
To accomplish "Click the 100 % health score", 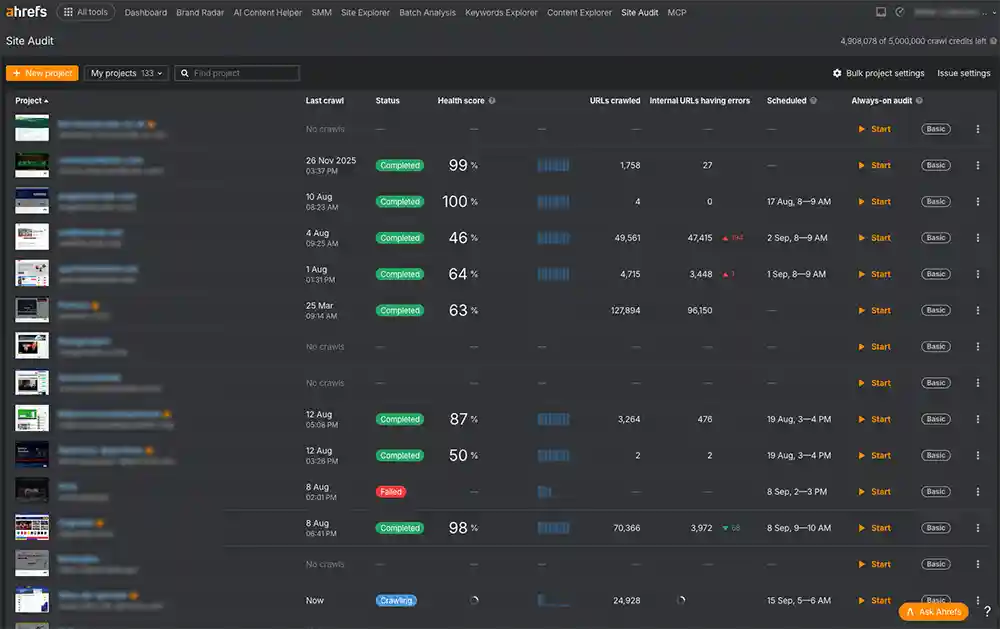I will pyautogui.click(x=460, y=202).
